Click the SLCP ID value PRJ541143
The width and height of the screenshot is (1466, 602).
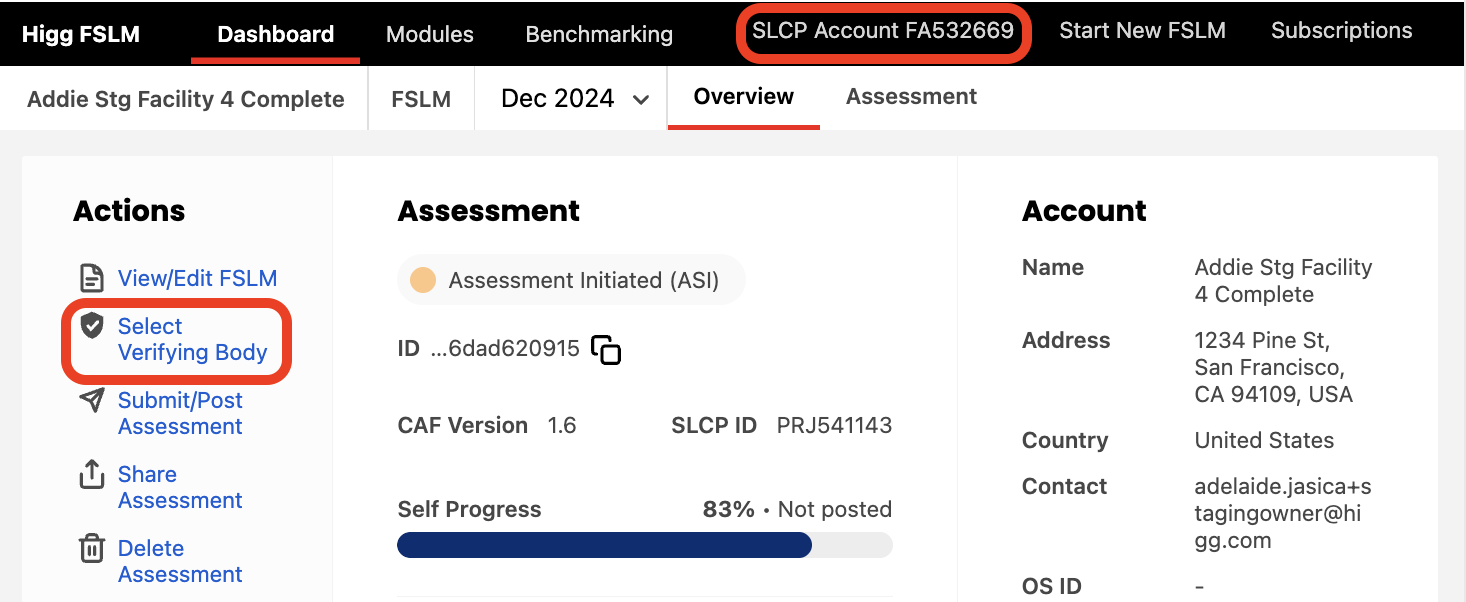[x=834, y=425]
